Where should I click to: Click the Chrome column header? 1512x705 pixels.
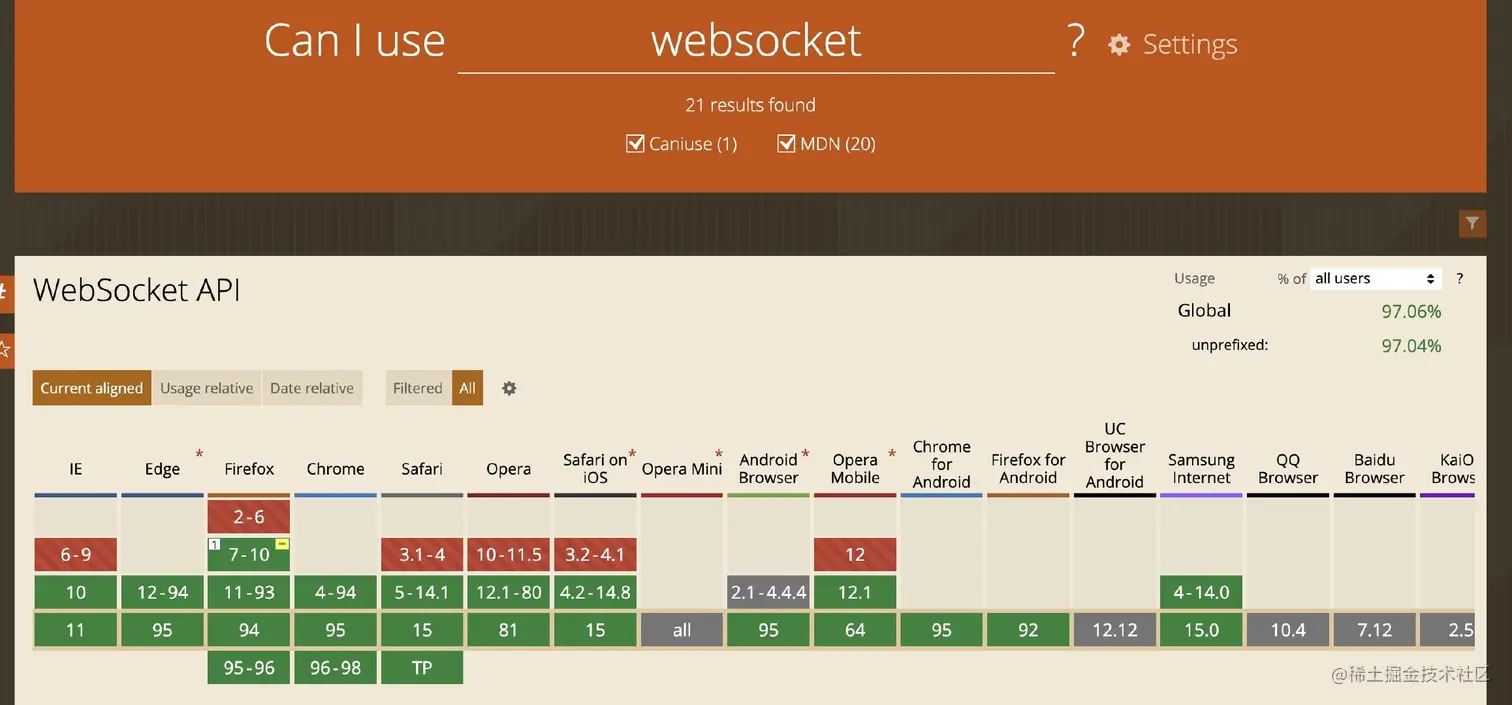335,469
